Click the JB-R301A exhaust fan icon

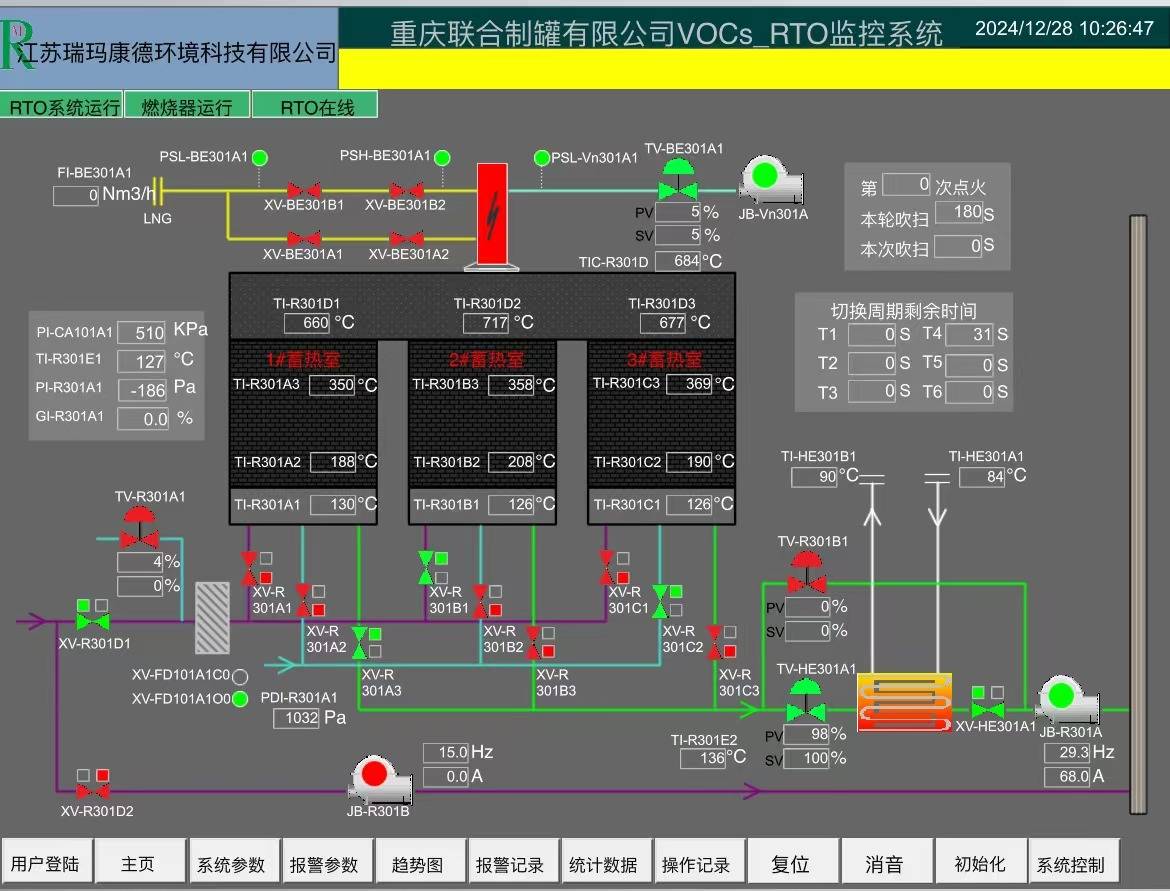tap(1060, 697)
